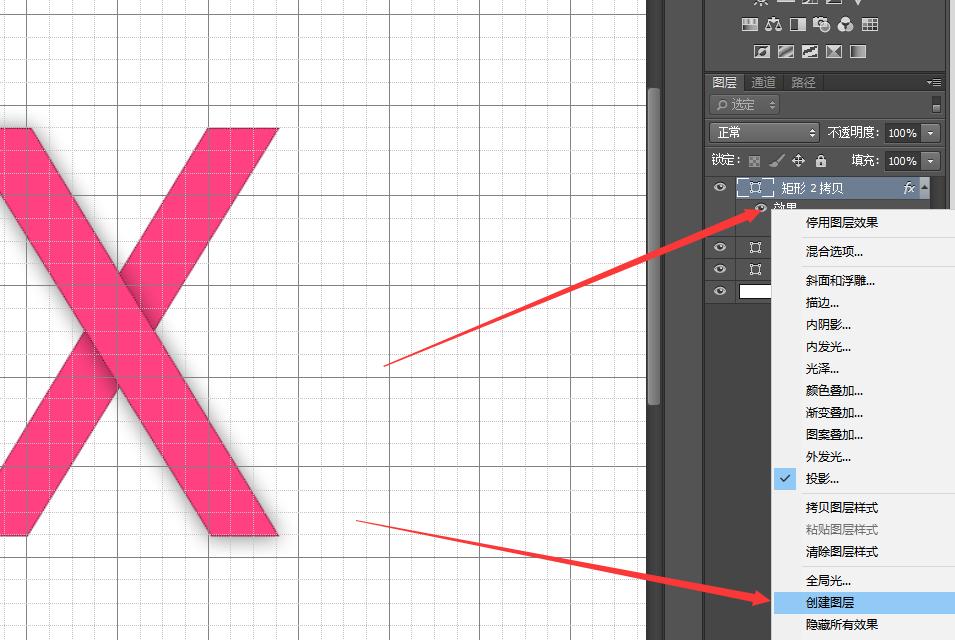955x640 pixels.
Task: Open 混合选项... from the menu
Action: 864,251
